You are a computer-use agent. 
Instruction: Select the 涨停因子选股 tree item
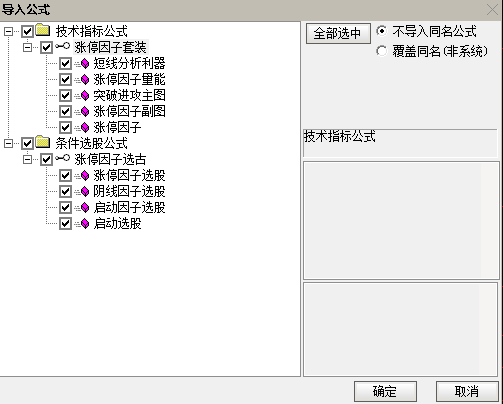pyautogui.click(x=129, y=175)
